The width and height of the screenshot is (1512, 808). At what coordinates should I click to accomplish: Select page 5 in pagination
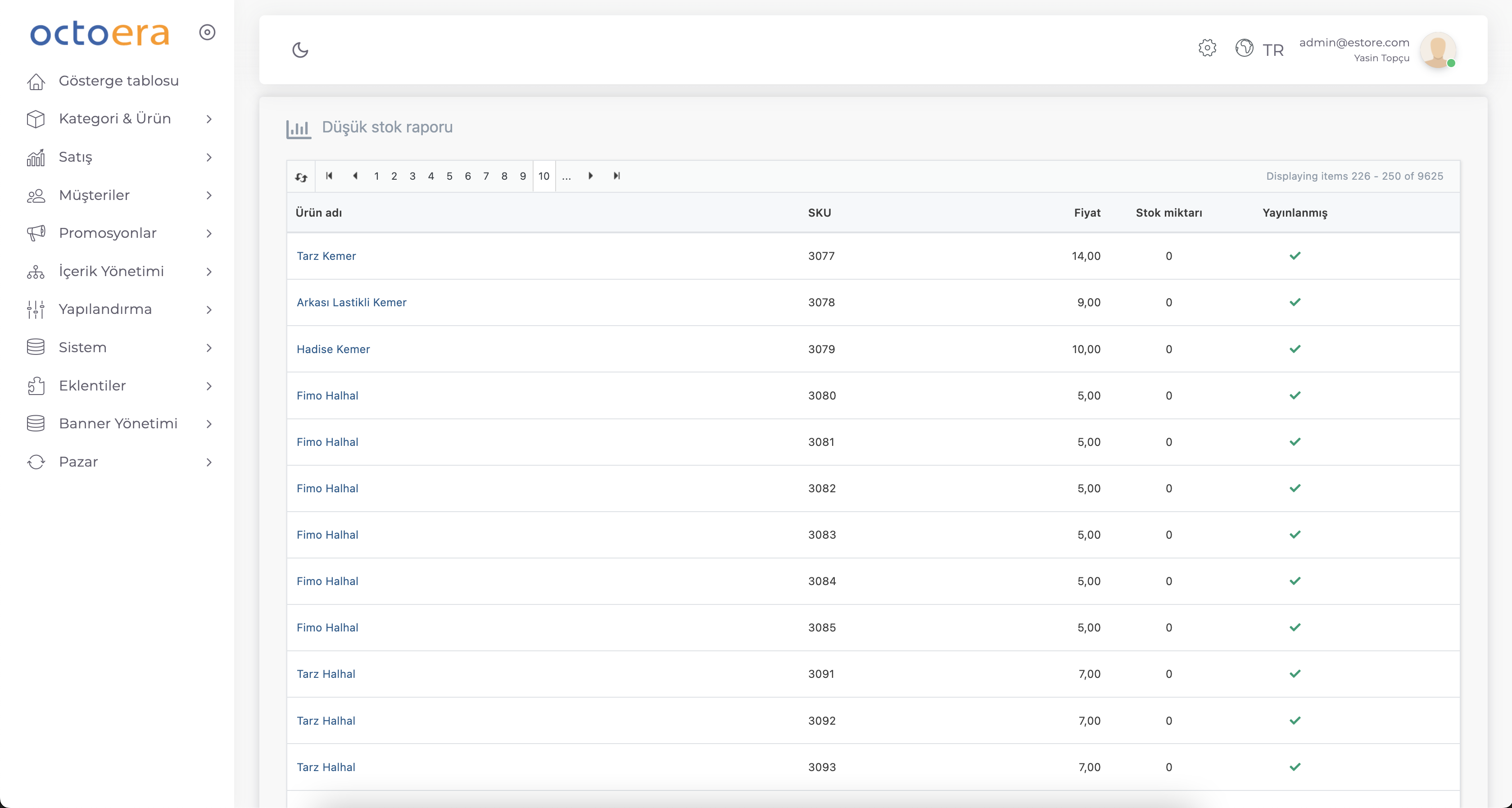click(449, 176)
